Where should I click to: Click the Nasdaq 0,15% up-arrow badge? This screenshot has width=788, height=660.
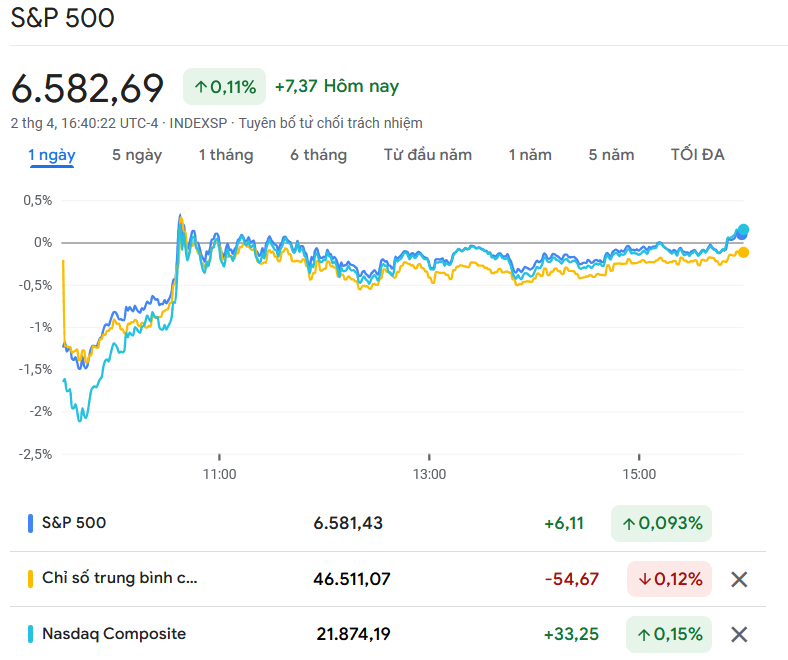[x=669, y=634]
